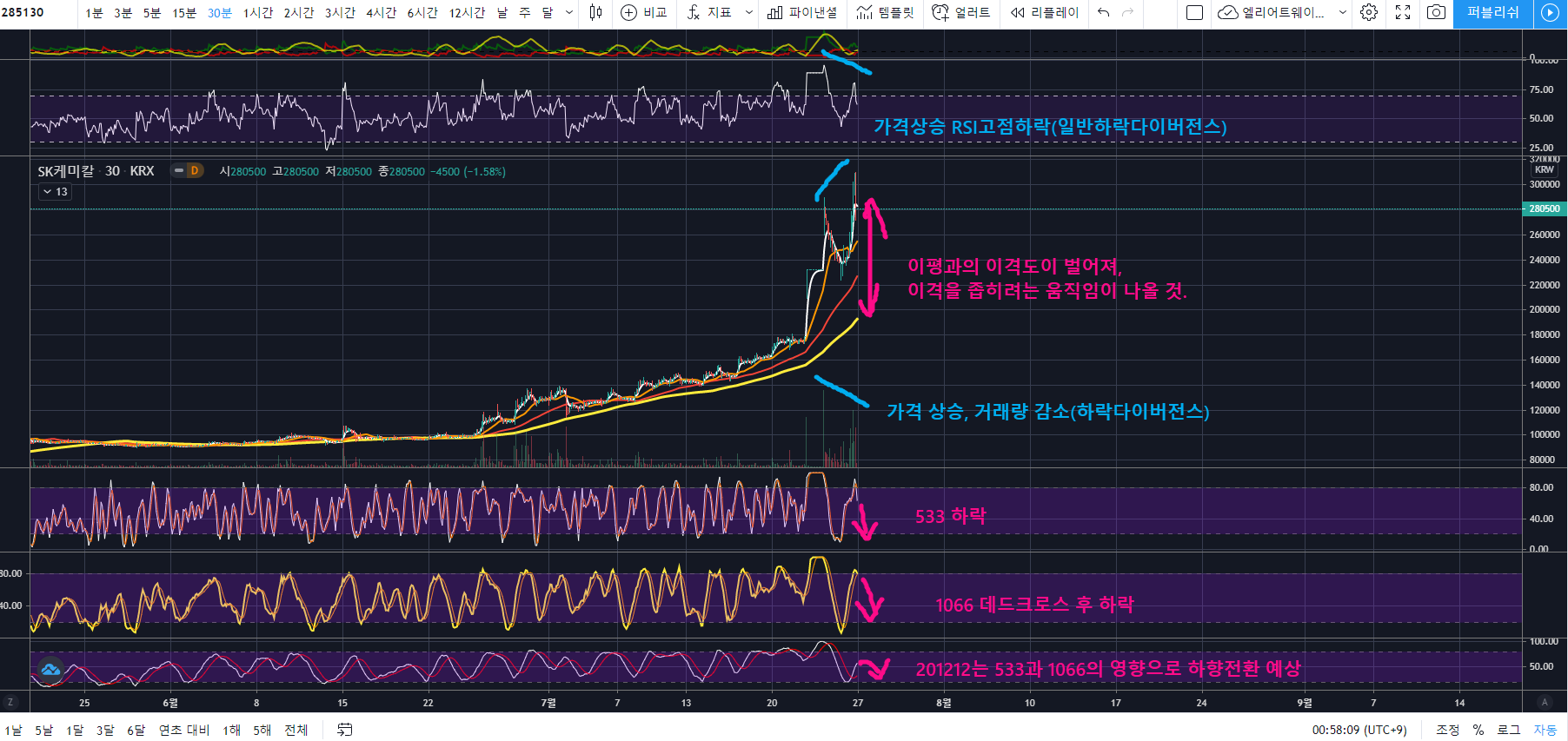Screen dimensions: 1568x741
Task: Select the active 30분 timeframe
Action: [x=220, y=12]
